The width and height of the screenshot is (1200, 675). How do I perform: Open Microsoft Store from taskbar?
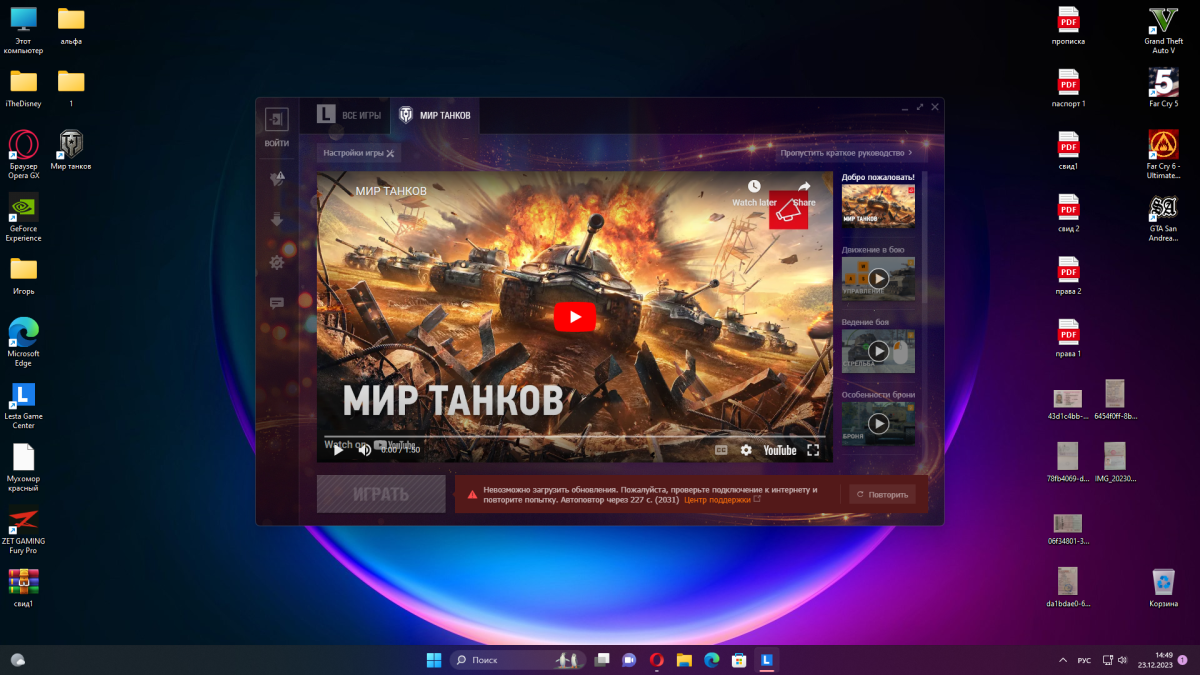739,659
